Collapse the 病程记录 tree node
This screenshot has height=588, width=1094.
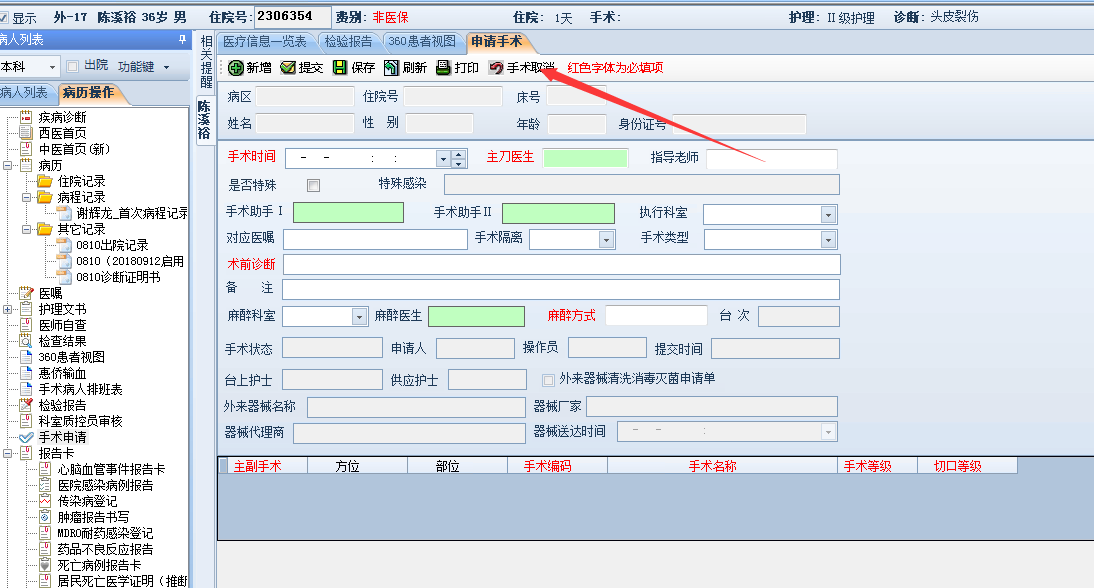pos(27,197)
